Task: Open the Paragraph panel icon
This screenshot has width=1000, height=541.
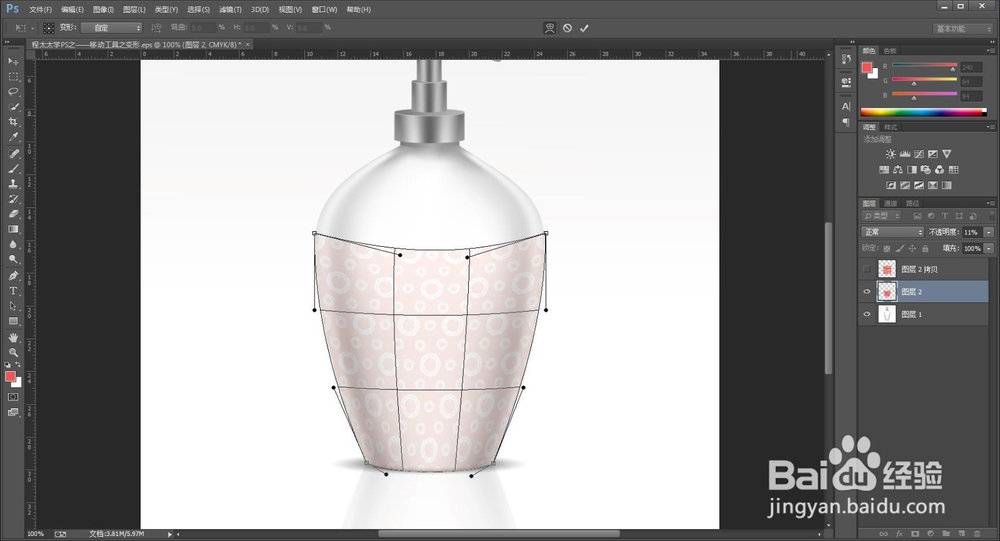Action: point(846,122)
